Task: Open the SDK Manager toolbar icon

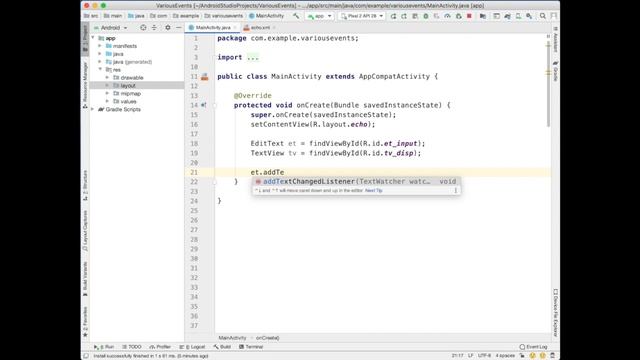Action: [x=529, y=16]
